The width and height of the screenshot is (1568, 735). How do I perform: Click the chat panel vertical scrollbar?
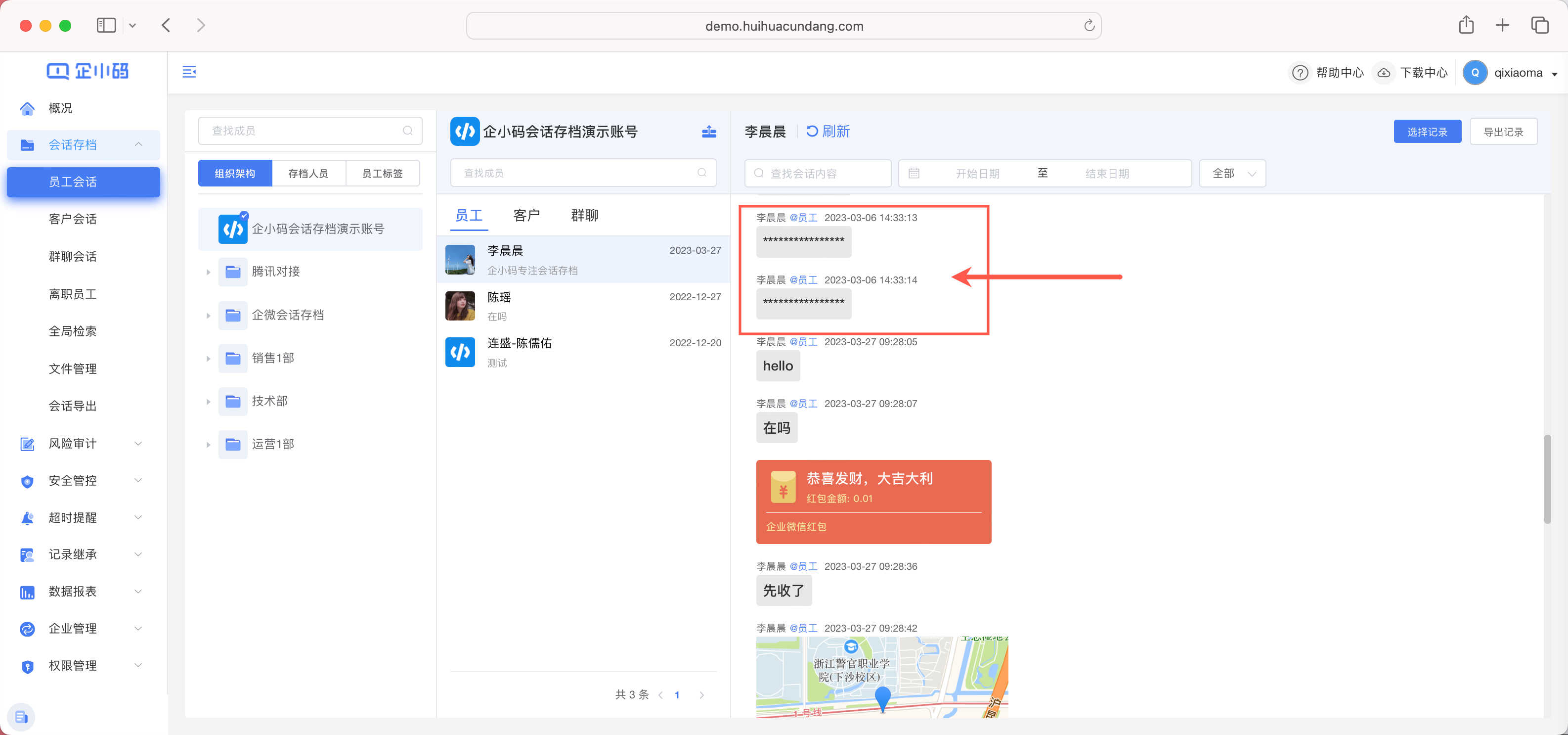coord(1547,479)
